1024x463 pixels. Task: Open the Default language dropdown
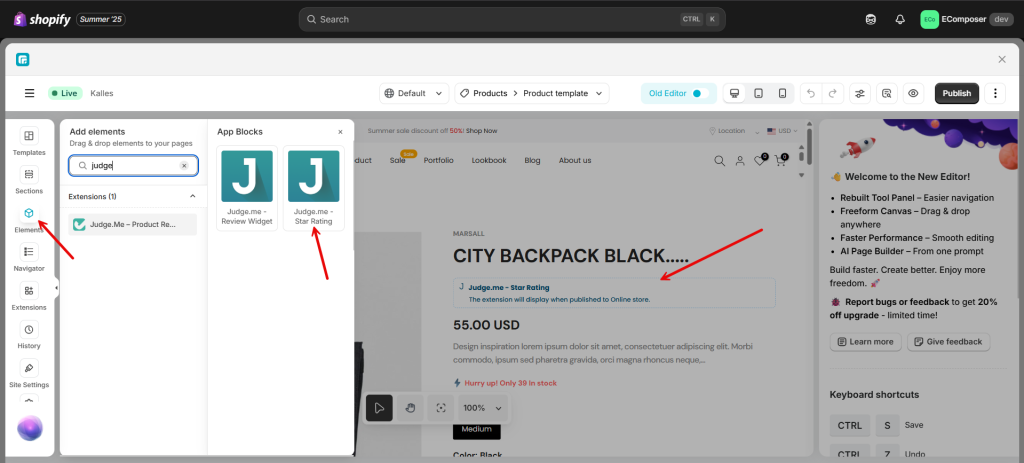(x=415, y=93)
